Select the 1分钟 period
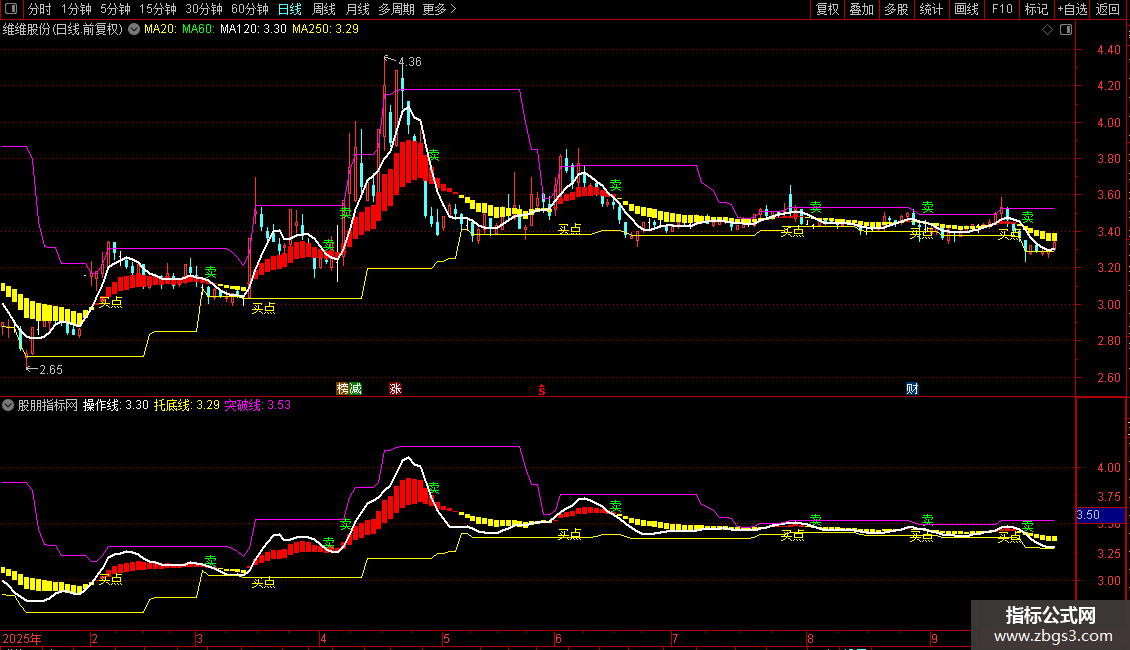This screenshot has height=650, width=1130. (x=76, y=9)
